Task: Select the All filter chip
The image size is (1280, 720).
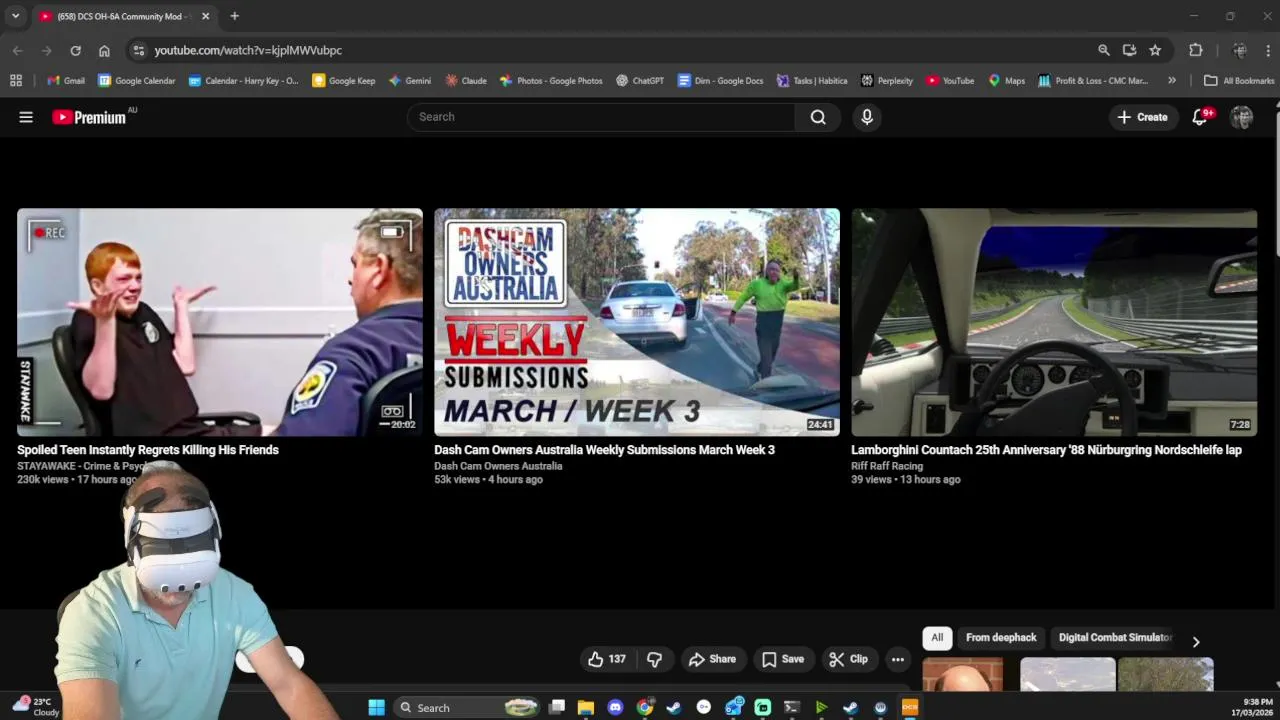Action: point(937,638)
